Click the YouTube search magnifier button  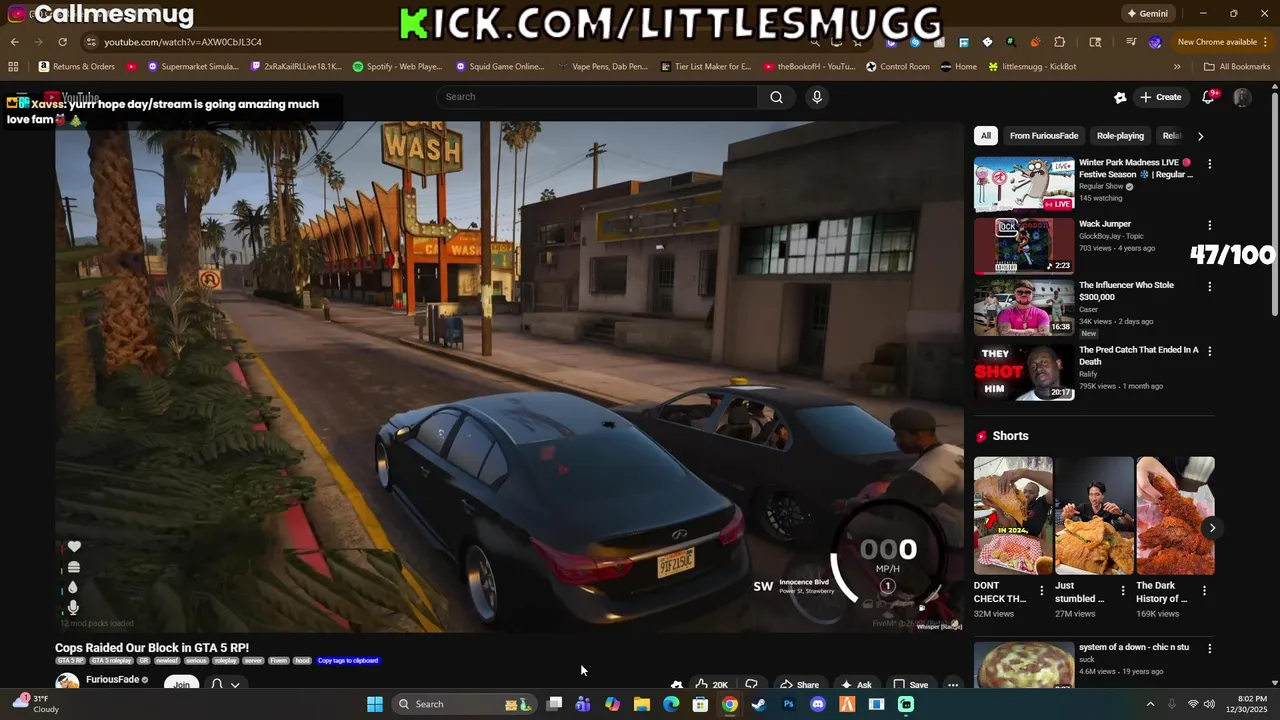776,97
